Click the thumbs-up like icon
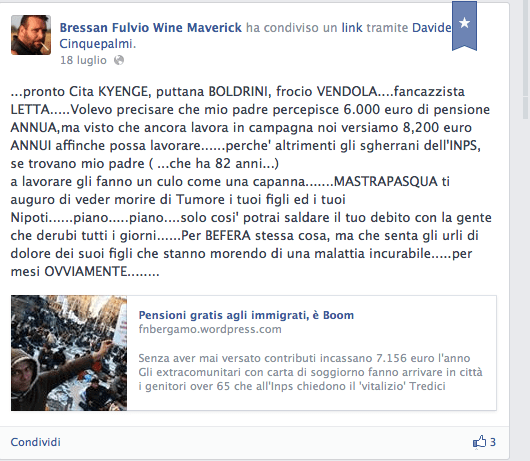Viewport: 530px width, 461px height. pyautogui.click(x=479, y=442)
